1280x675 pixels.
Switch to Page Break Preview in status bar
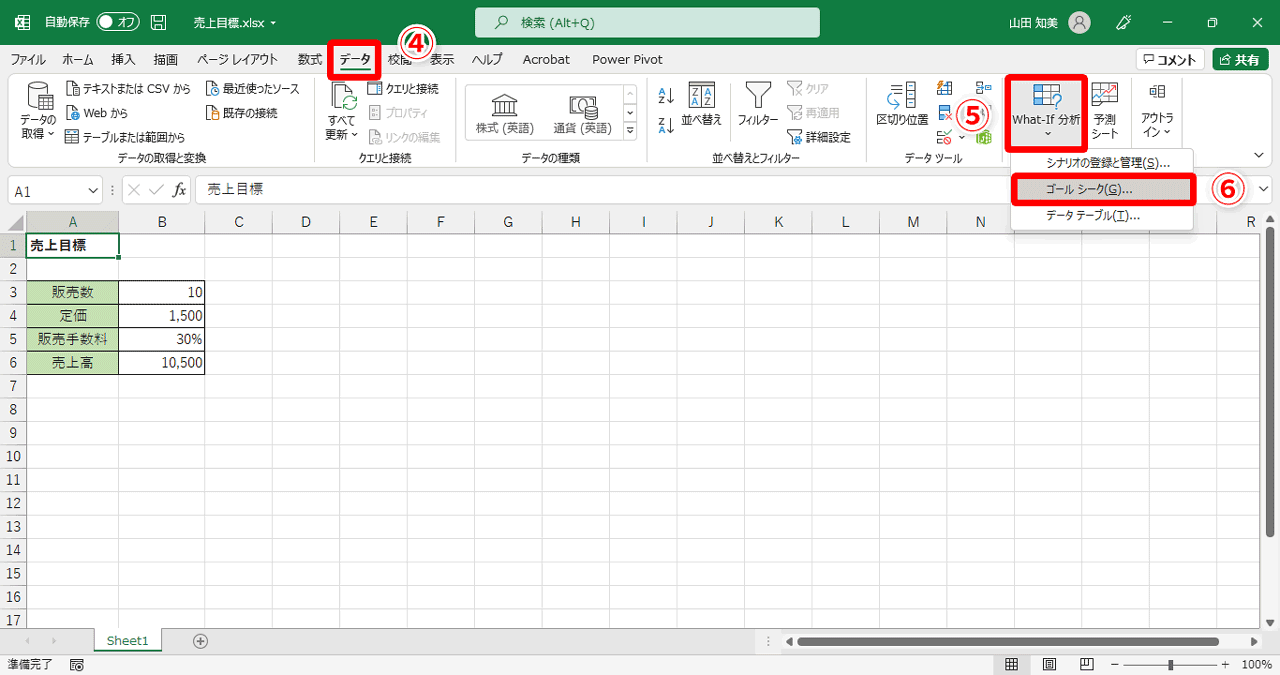click(x=1086, y=665)
